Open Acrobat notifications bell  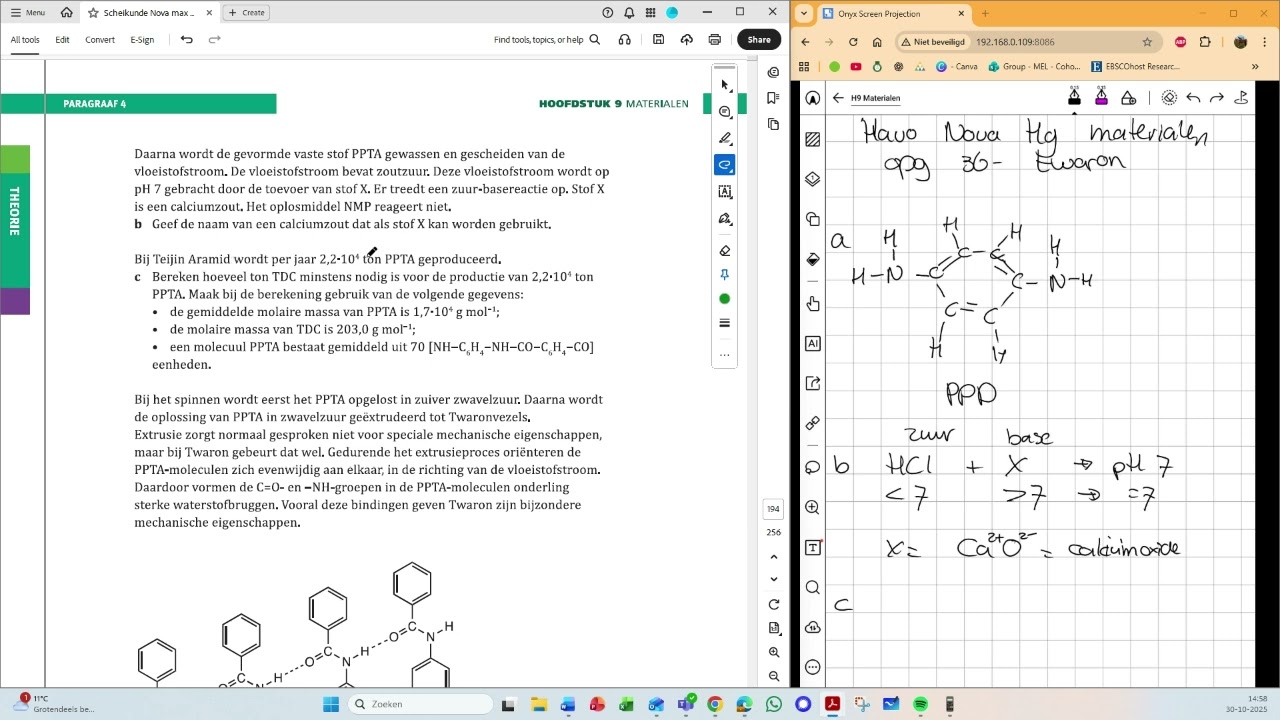click(630, 13)
